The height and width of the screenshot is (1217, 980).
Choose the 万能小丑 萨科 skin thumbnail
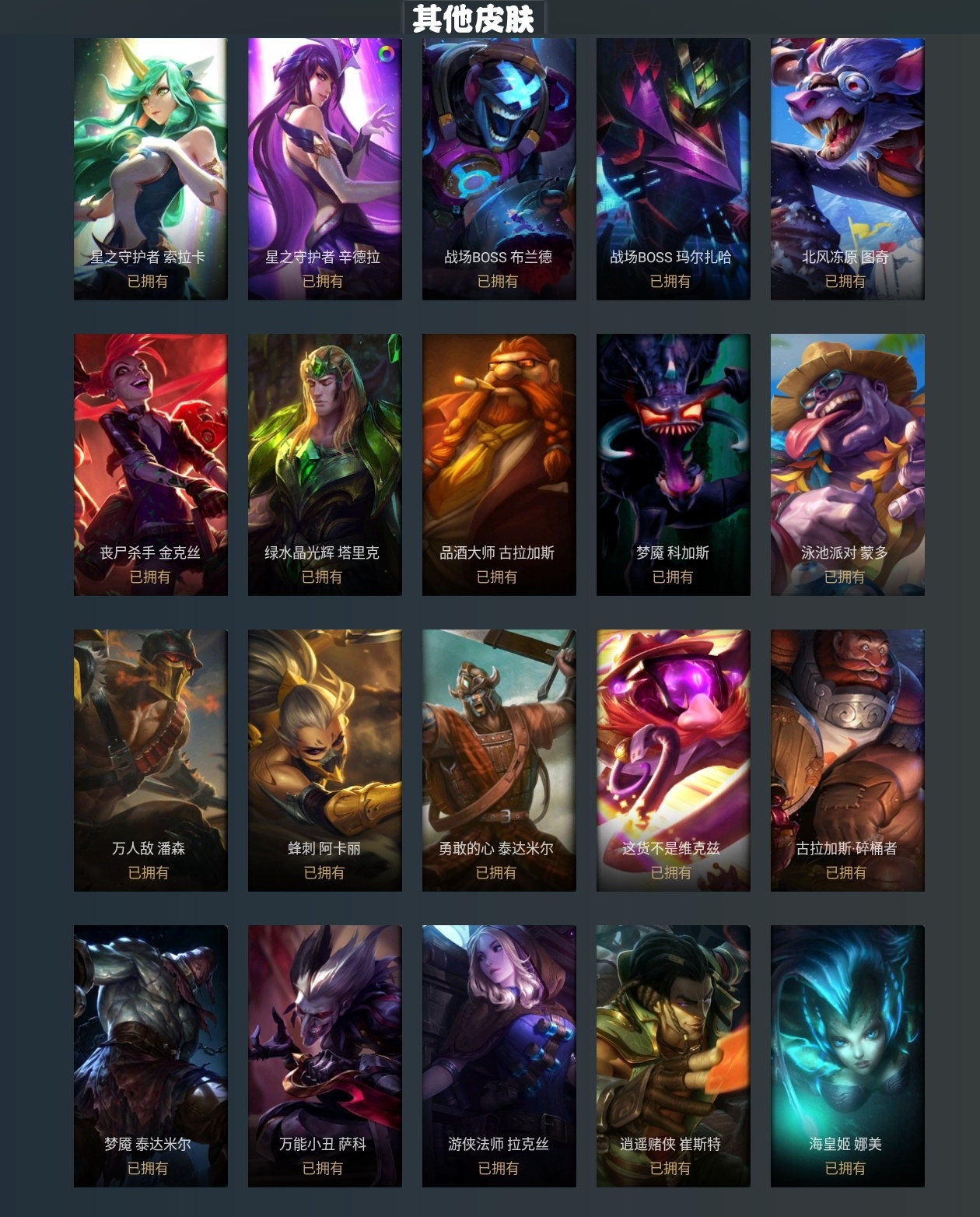coord(325,1056)
